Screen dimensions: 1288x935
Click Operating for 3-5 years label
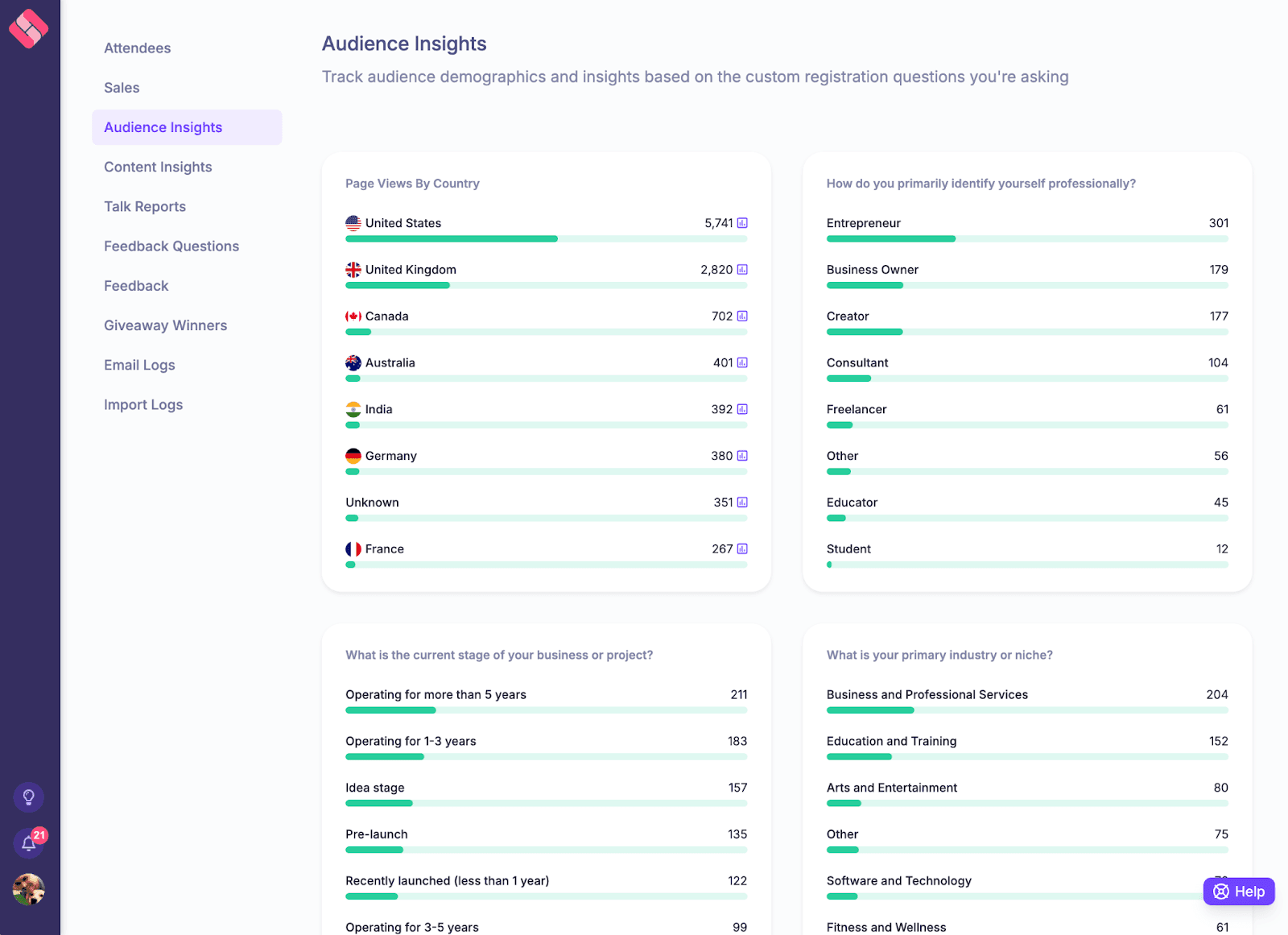coord(412,928)
